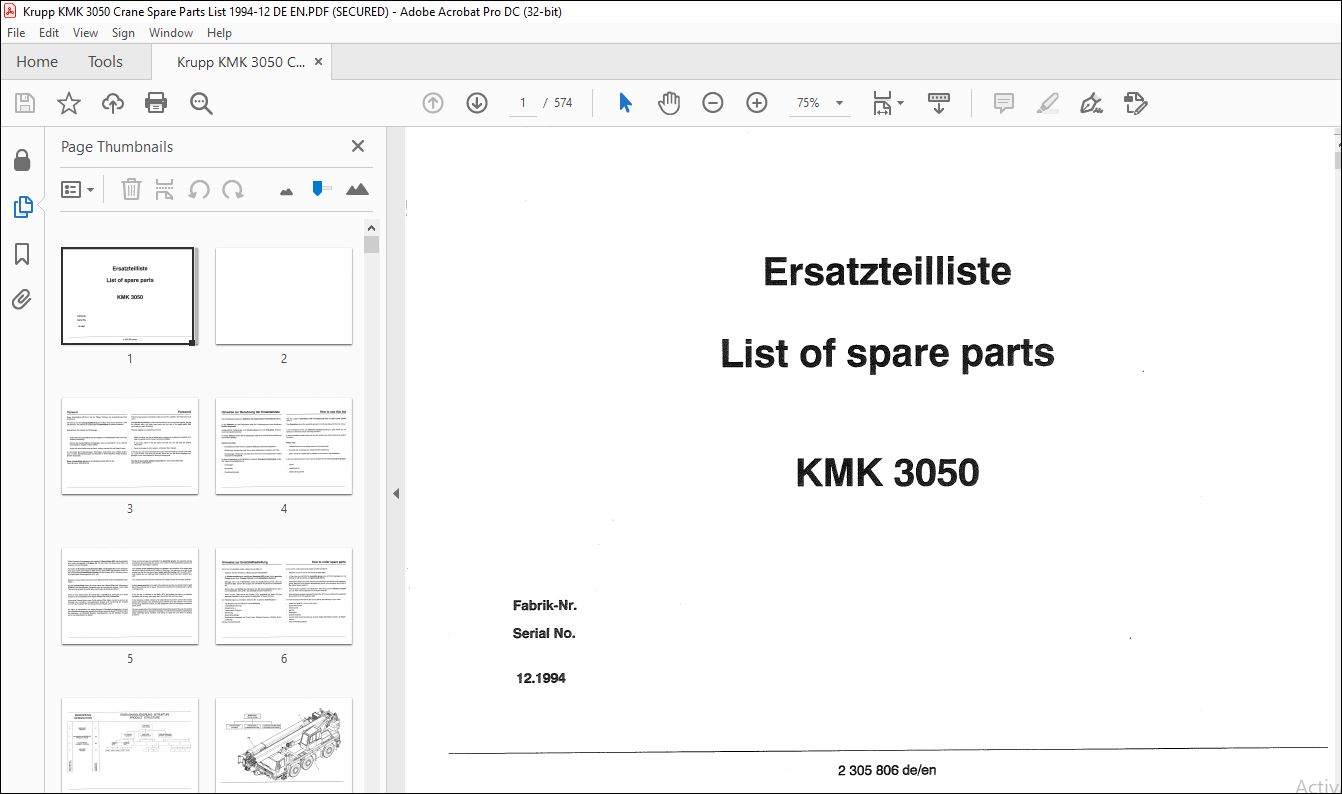Open the Sign menu
Screen dimensions: 1342x794
point(123,33)
